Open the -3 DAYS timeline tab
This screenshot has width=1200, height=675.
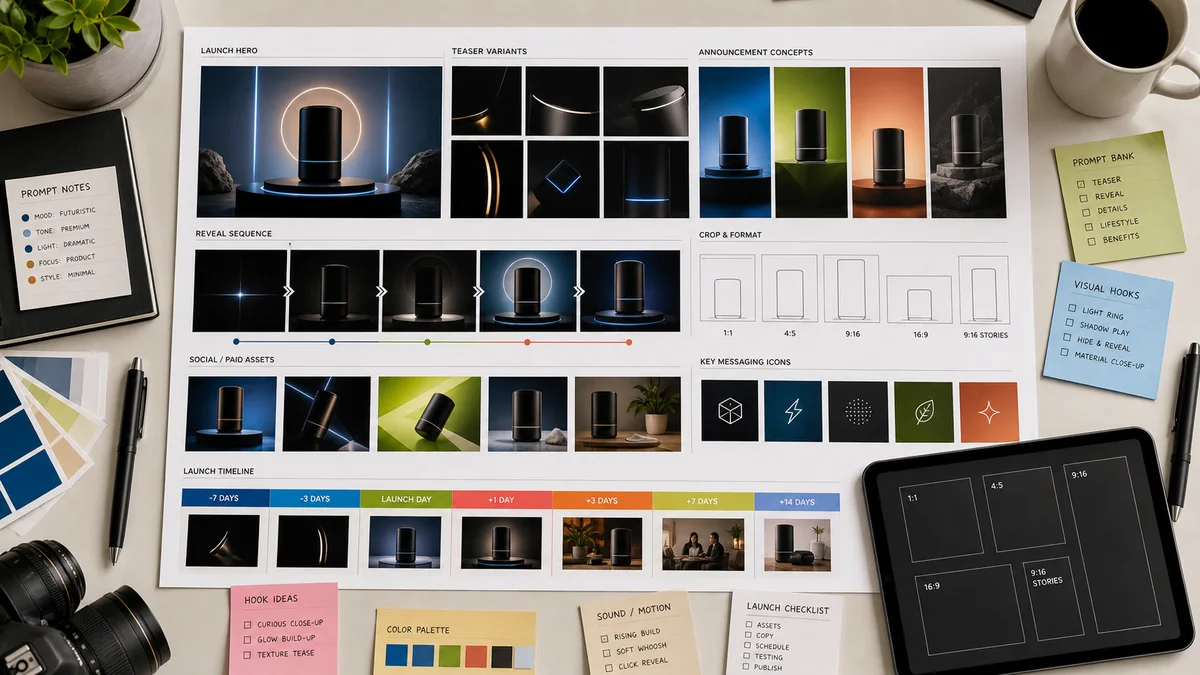point(314,498)
